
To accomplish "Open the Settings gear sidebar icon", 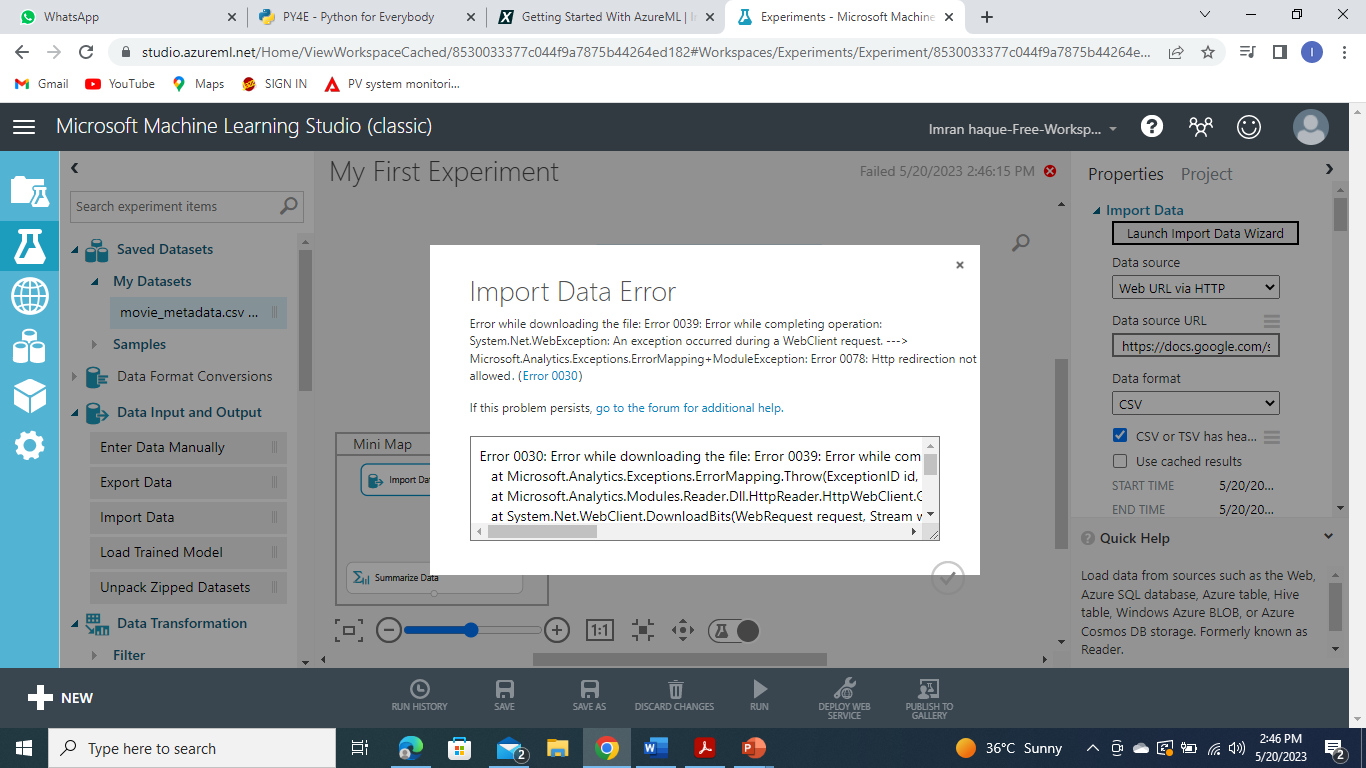I will (x=29, y=446).
